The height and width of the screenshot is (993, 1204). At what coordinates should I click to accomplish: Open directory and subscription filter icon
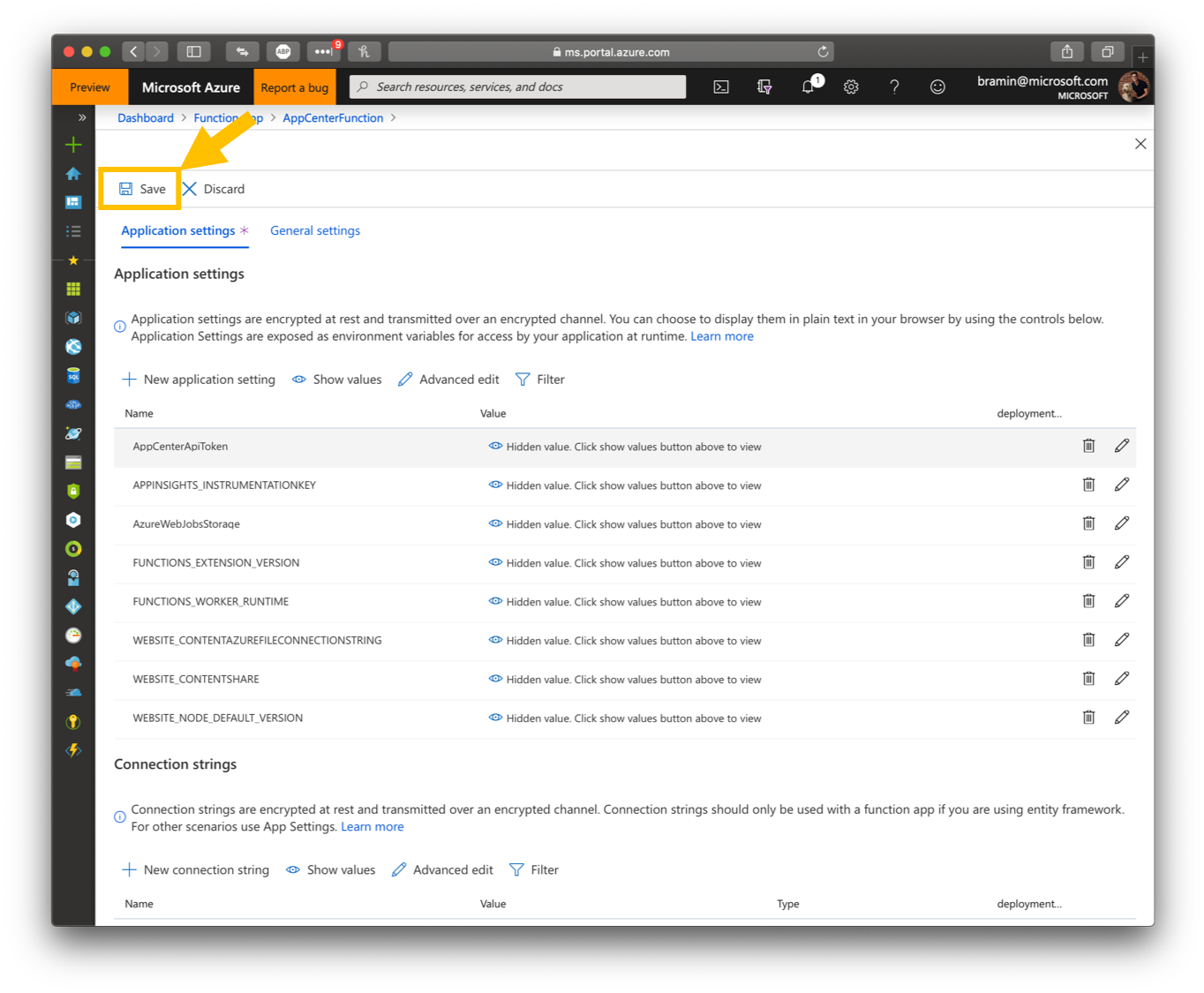tap(764, 87)
